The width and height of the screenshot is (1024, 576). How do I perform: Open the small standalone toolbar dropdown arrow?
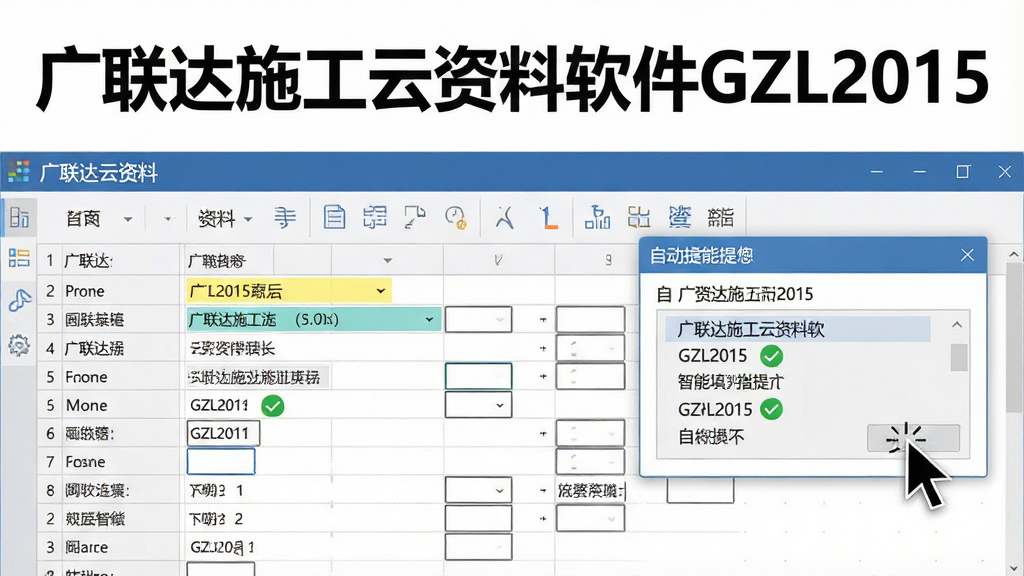click(x=168, y=219)
